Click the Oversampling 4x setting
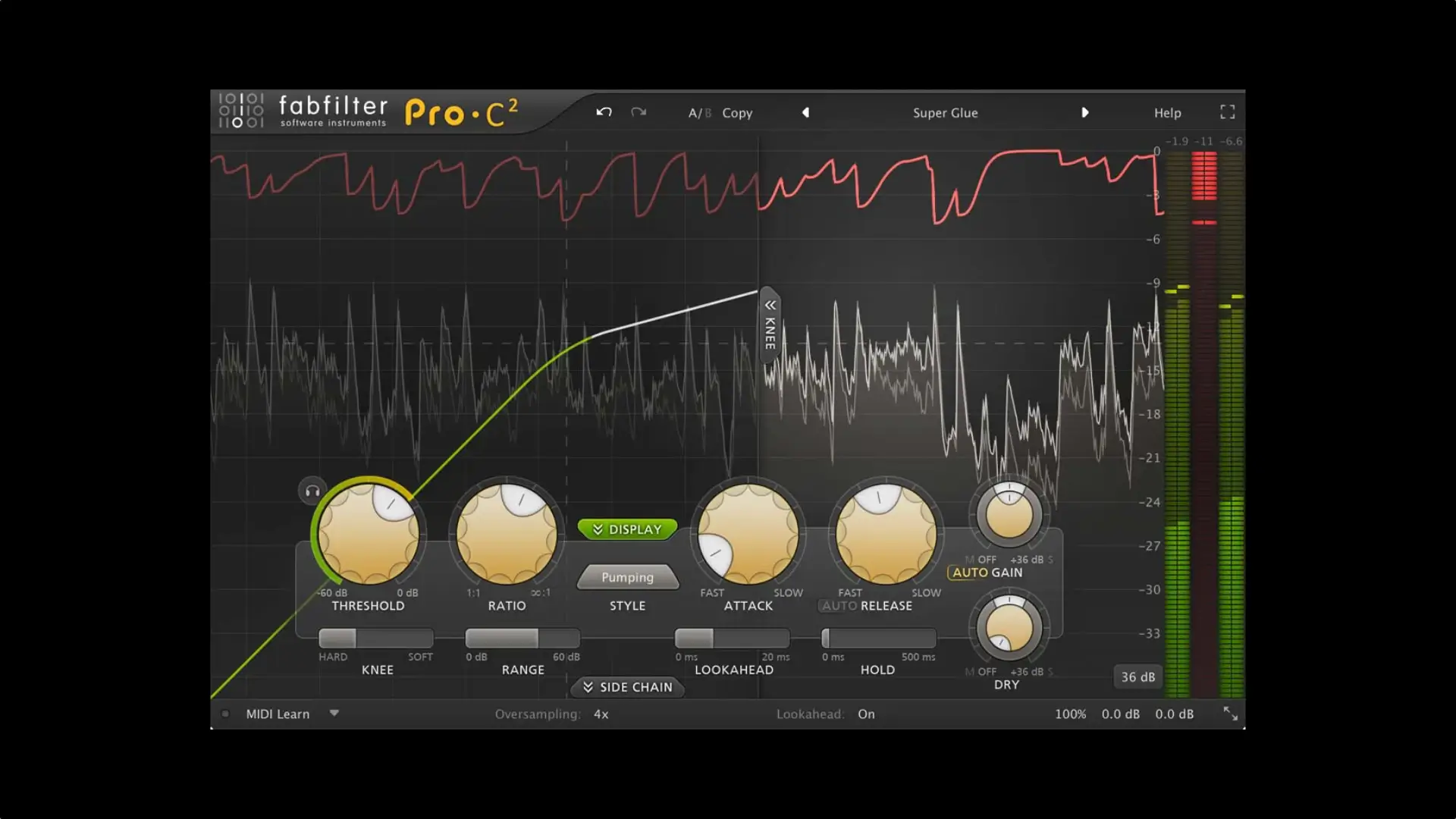Image resolution: width=1456 pixels, height=819 pixels. pyautogui.click(x=600, y=714)
